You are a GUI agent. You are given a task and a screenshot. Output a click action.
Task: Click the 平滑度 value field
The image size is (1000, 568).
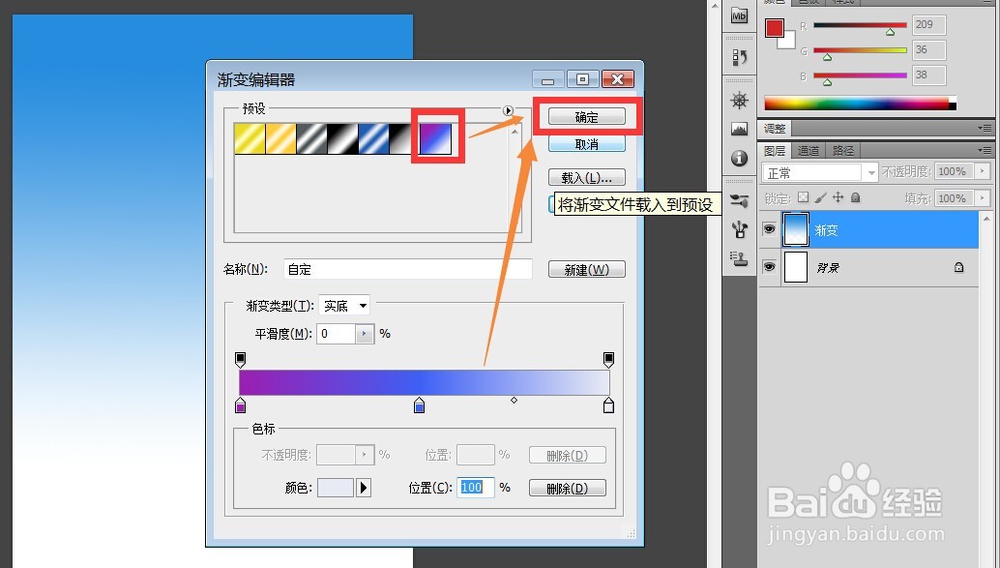tap(336, 333)
